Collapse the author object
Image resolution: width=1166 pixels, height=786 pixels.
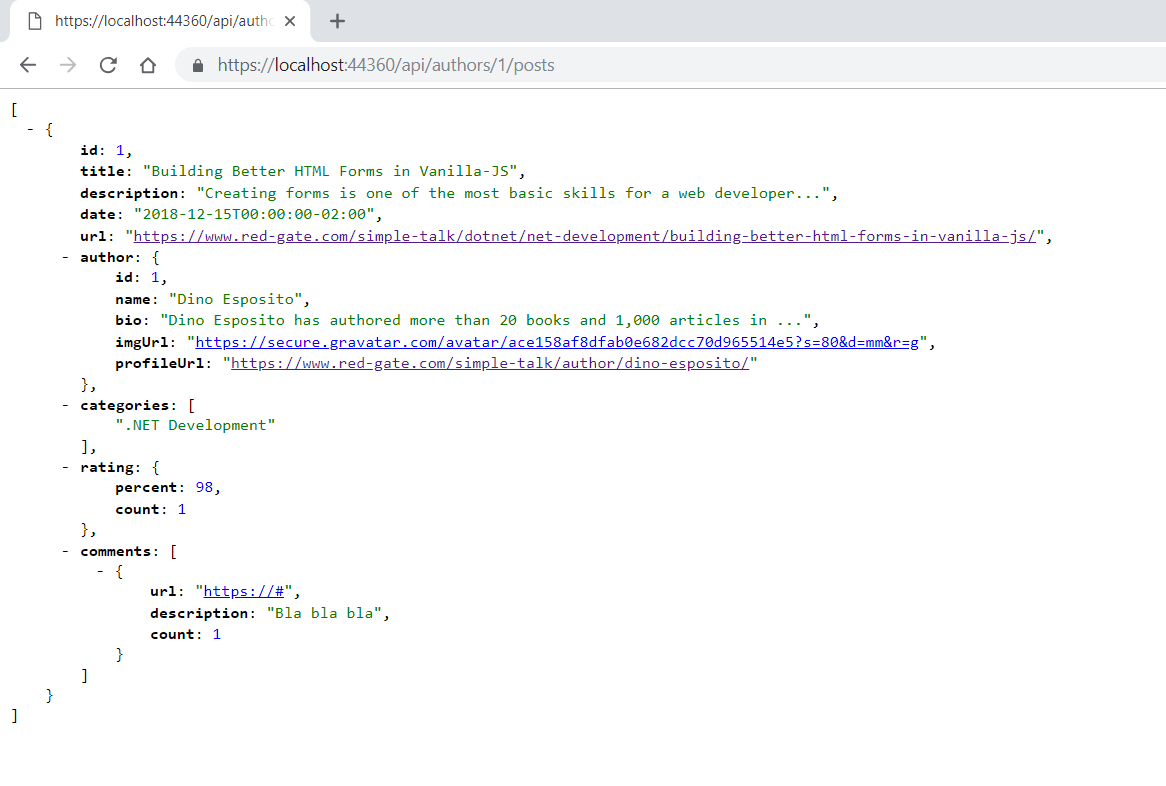click(x=66, y=257)
